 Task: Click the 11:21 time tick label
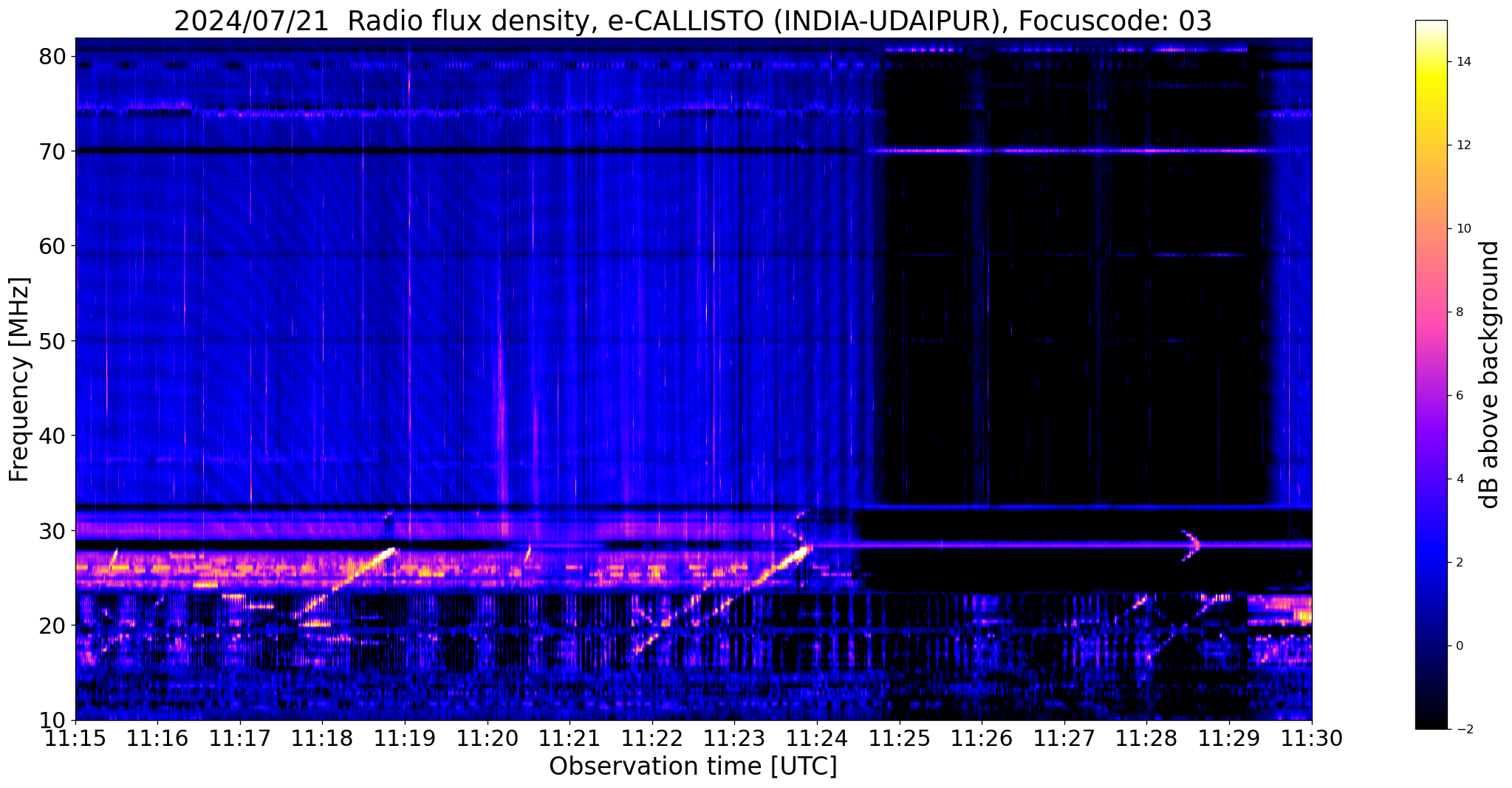(569, 738)
